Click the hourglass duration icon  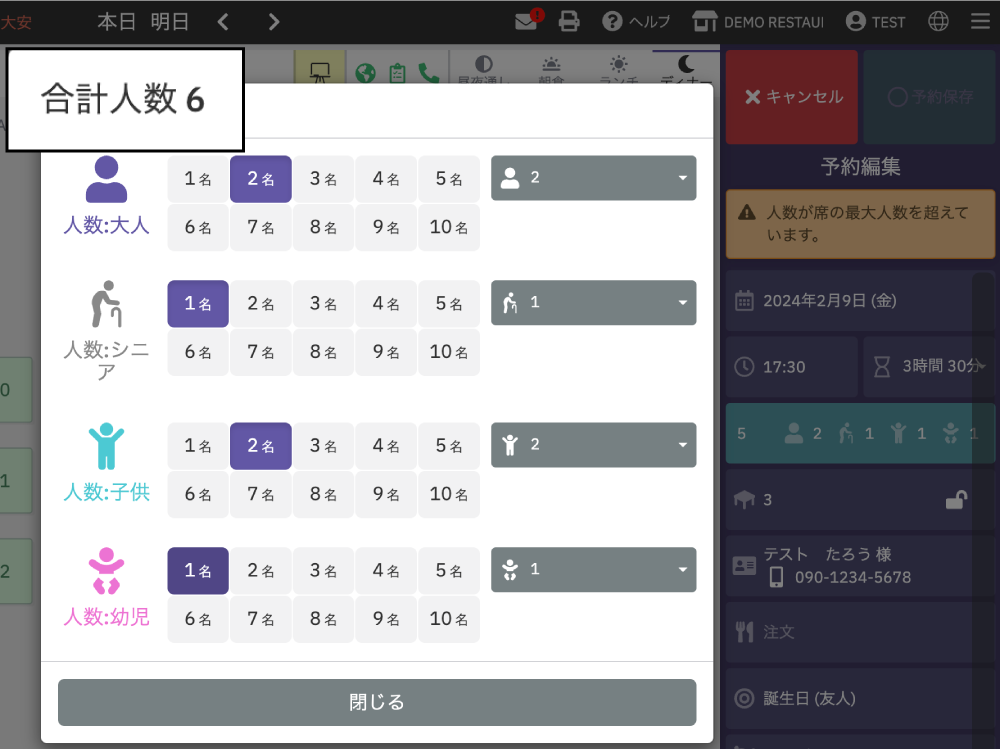pos(881,367)
